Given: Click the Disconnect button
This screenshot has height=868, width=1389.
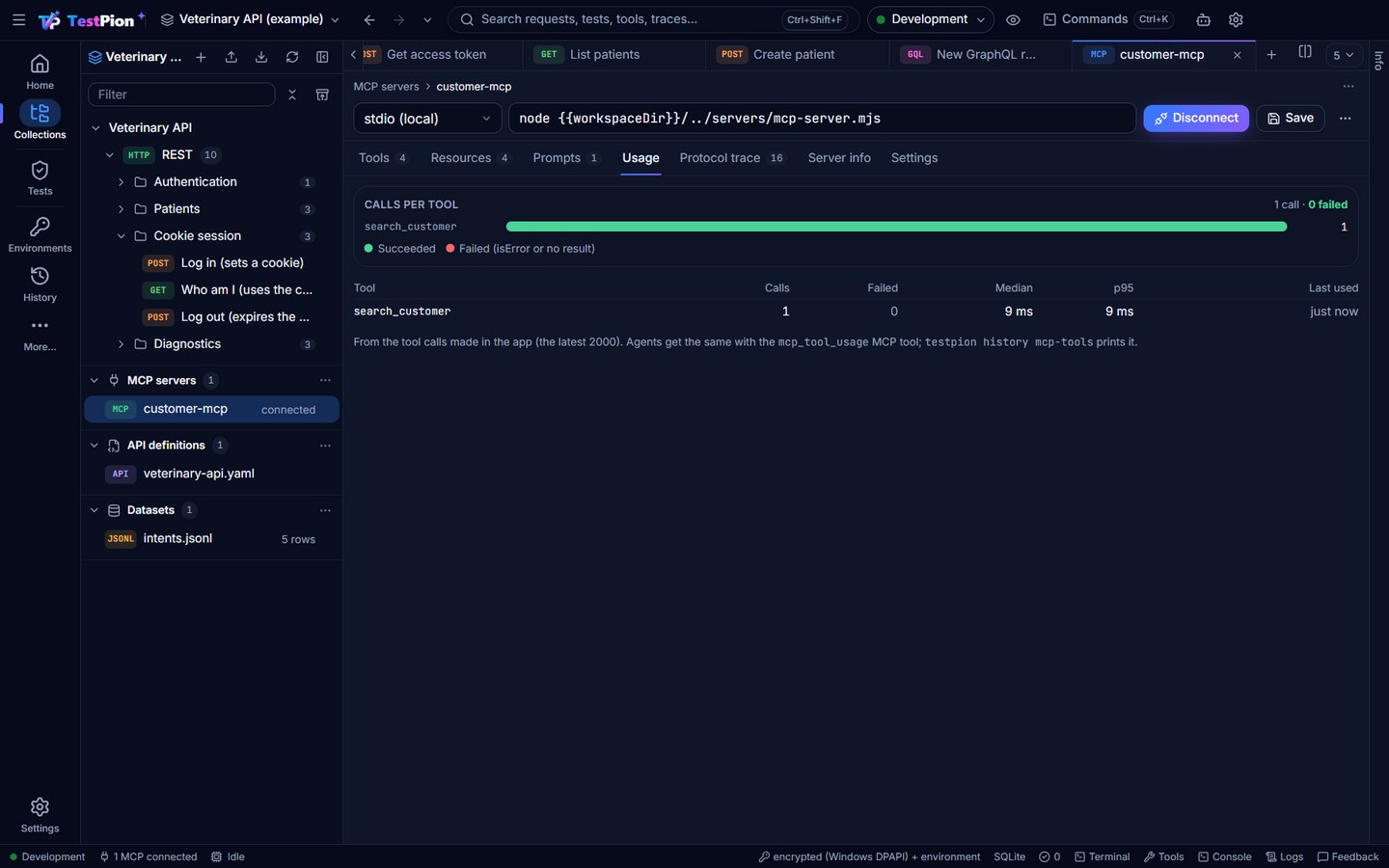Looking at the screenshot, I should click(x=1196, y=118).
